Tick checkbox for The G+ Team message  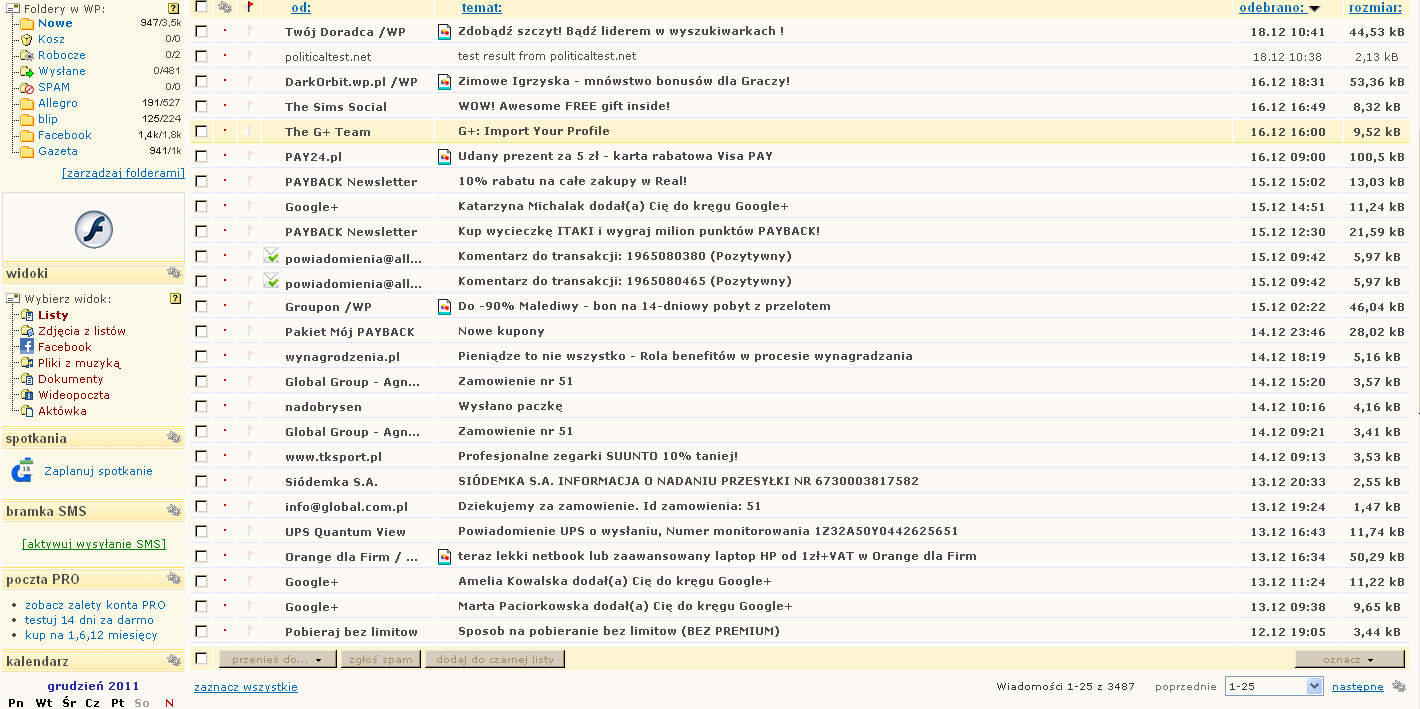(201, 131)
